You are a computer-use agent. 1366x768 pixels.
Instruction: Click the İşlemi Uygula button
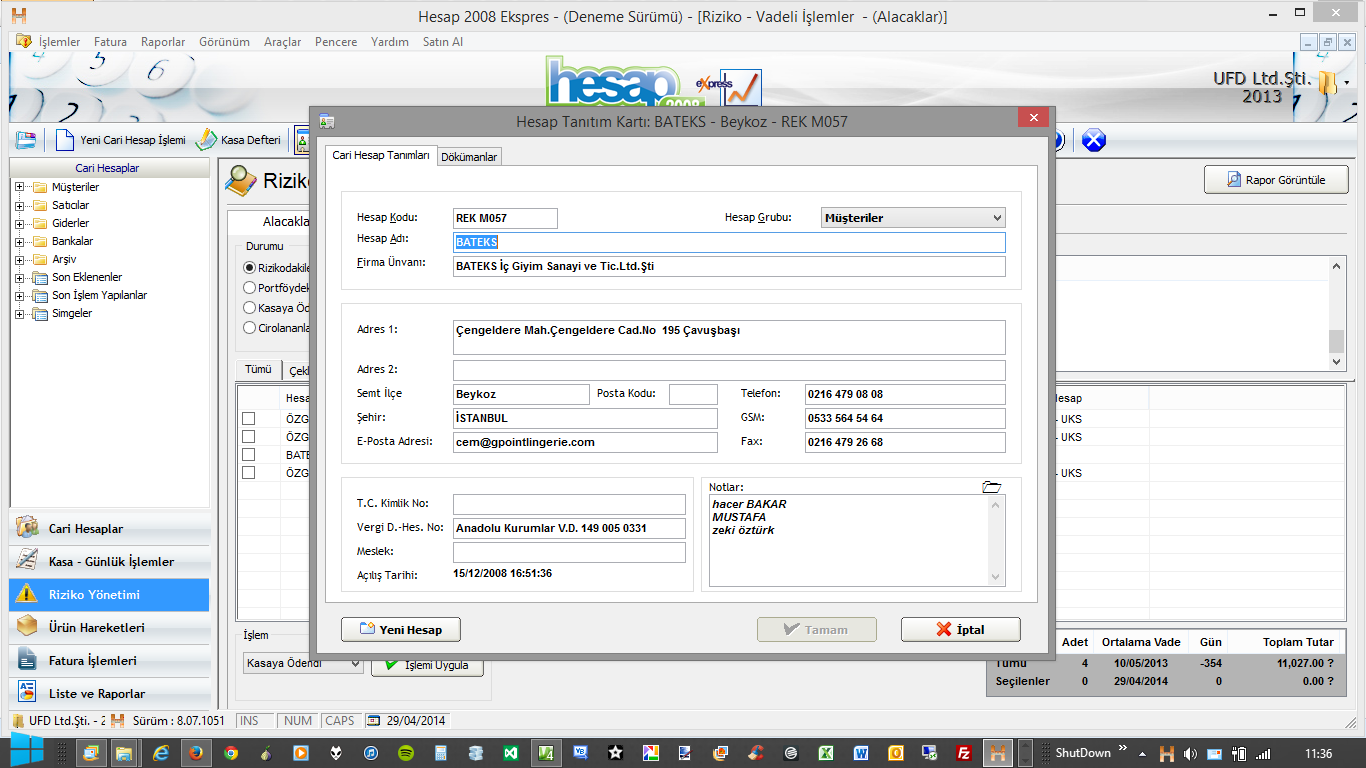pyautogui.click(x=427, y=665)
